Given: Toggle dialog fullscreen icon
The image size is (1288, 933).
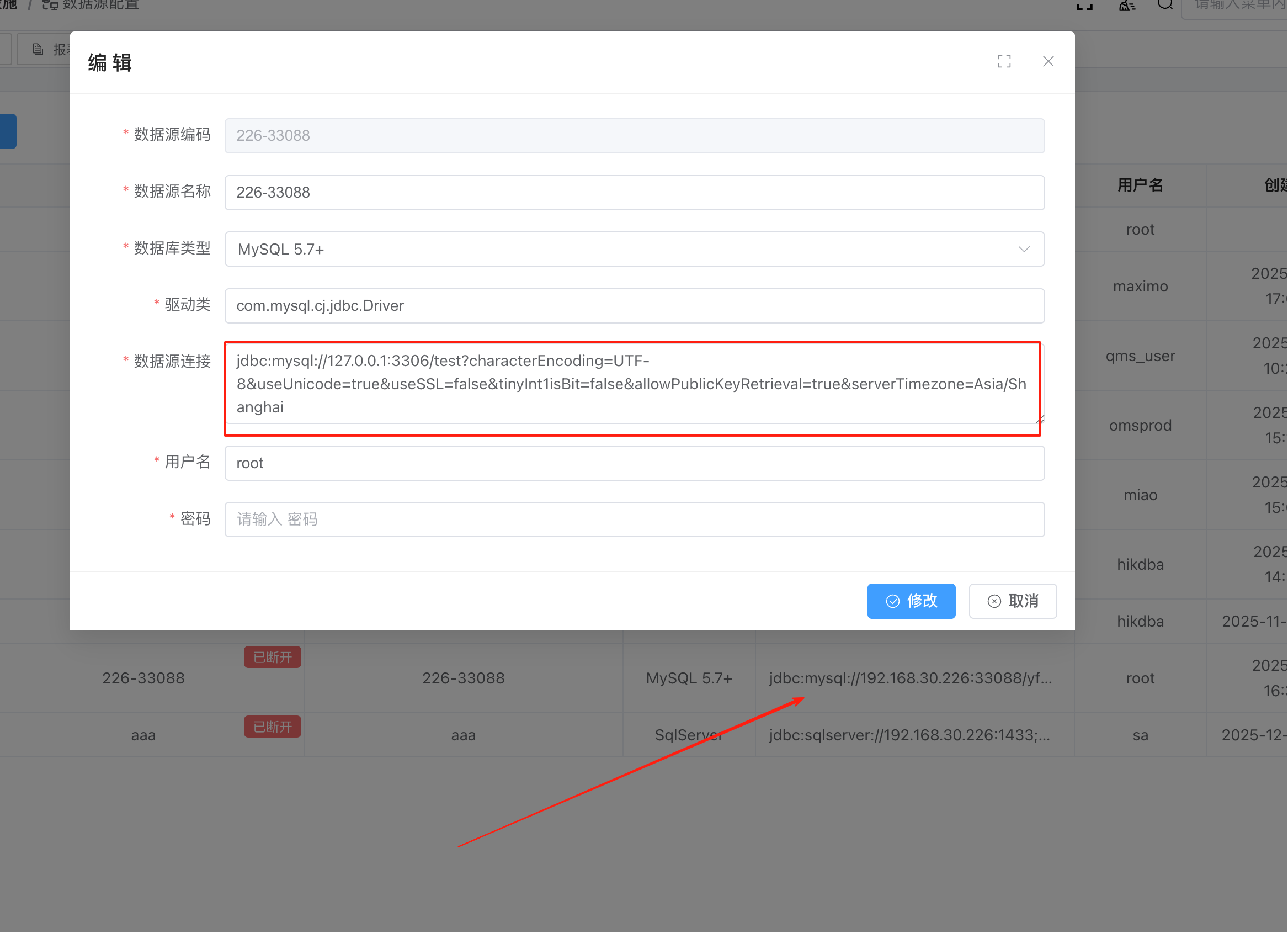Looking at the screenshot, I should tap(1003, 61).
